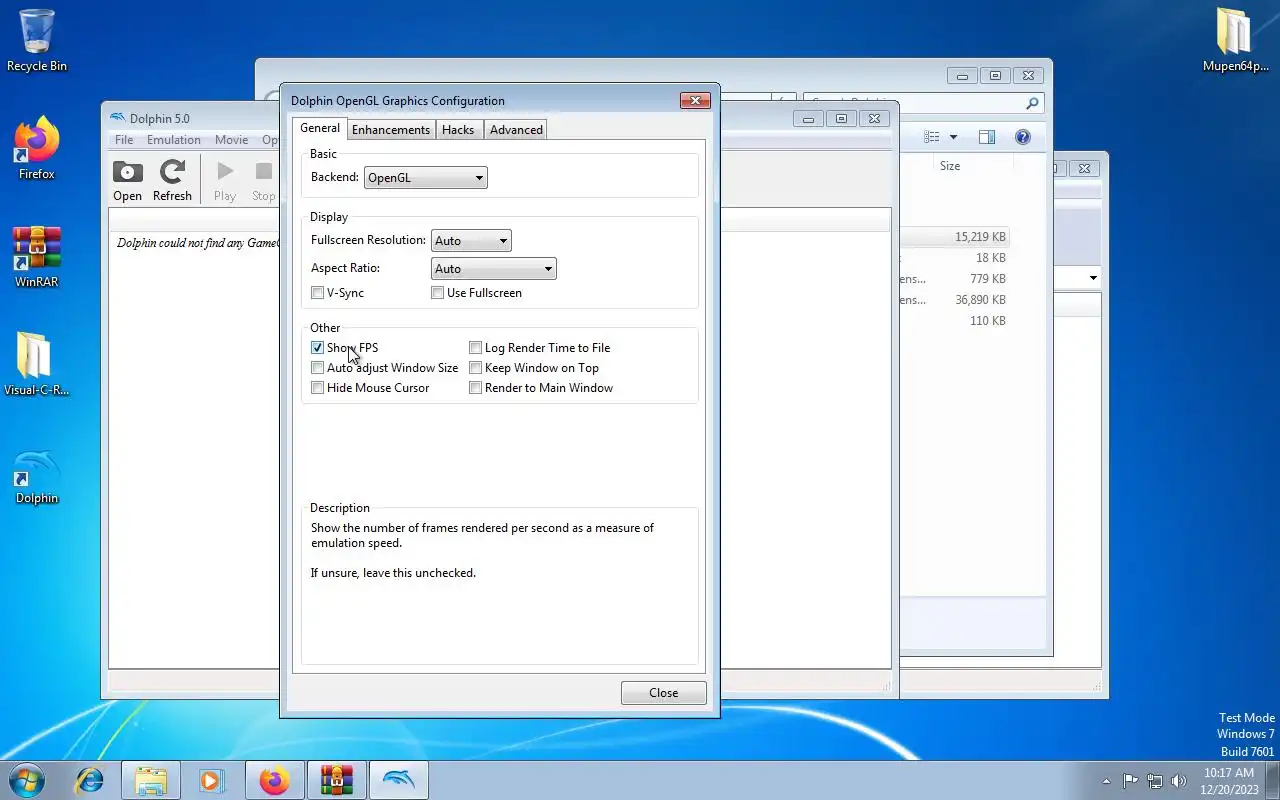Open Windows Explorer from the taskbar
1280x800 pixels.
click(x=151, y=780)
